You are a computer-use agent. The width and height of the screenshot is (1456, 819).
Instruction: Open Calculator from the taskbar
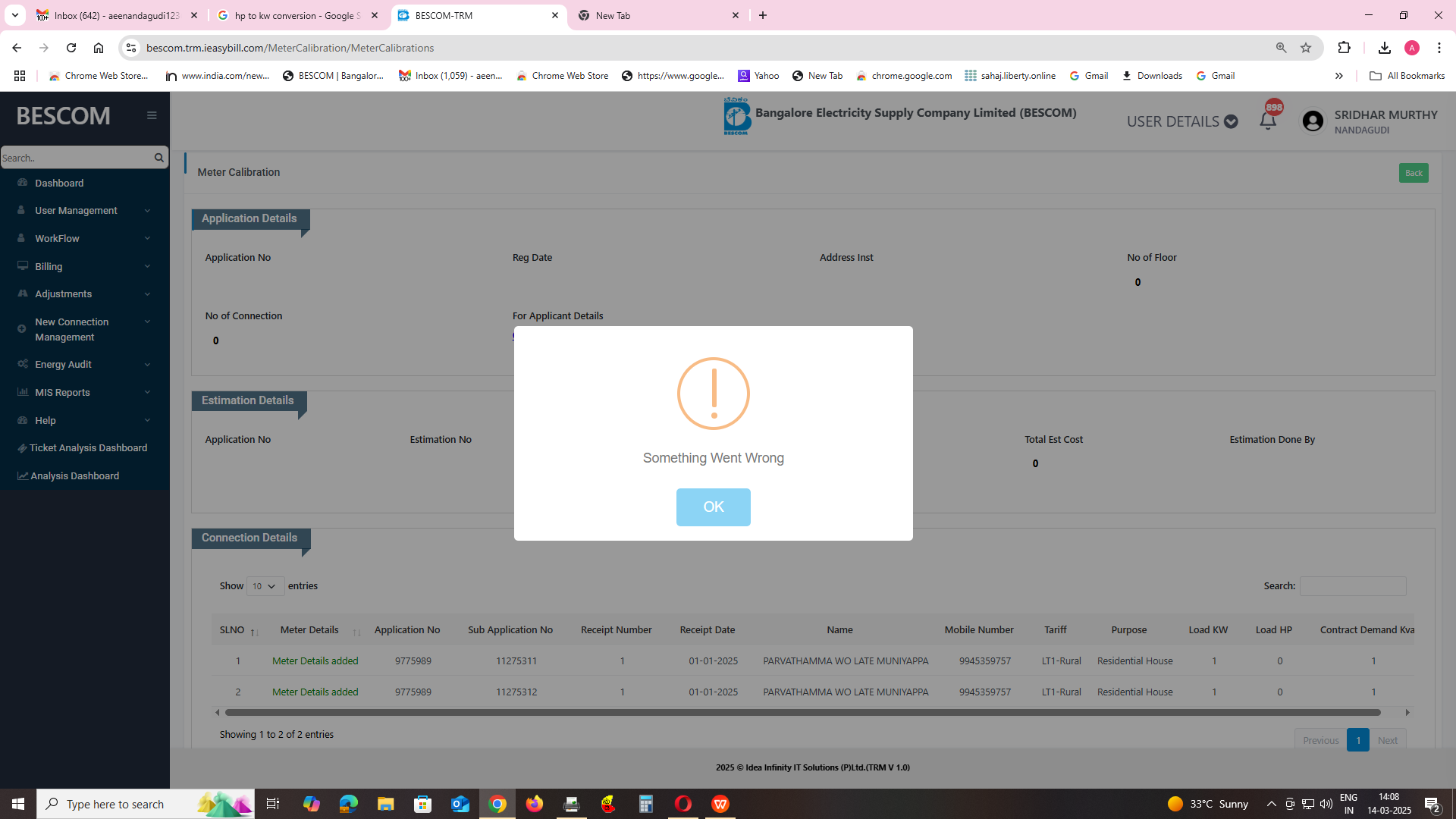point(646,804)
